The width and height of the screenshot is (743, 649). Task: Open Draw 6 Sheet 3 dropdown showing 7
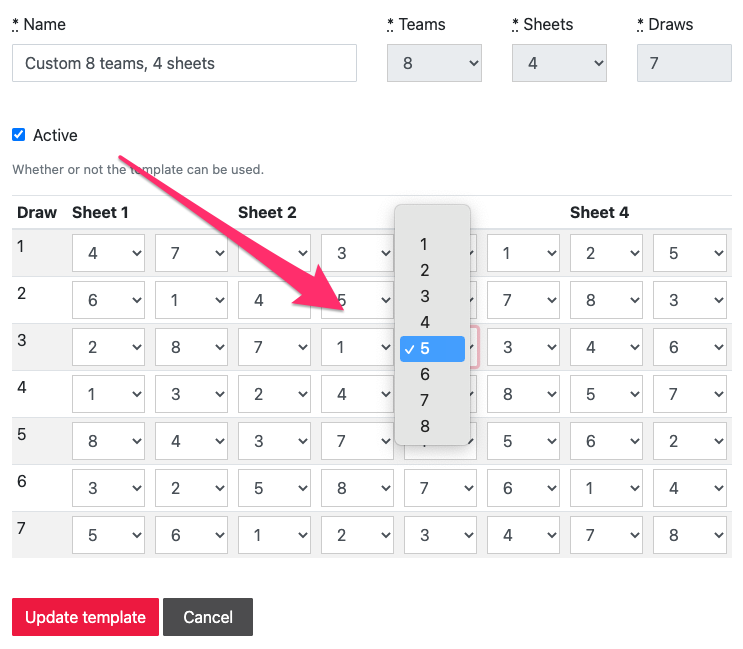(x=440, y=488)
